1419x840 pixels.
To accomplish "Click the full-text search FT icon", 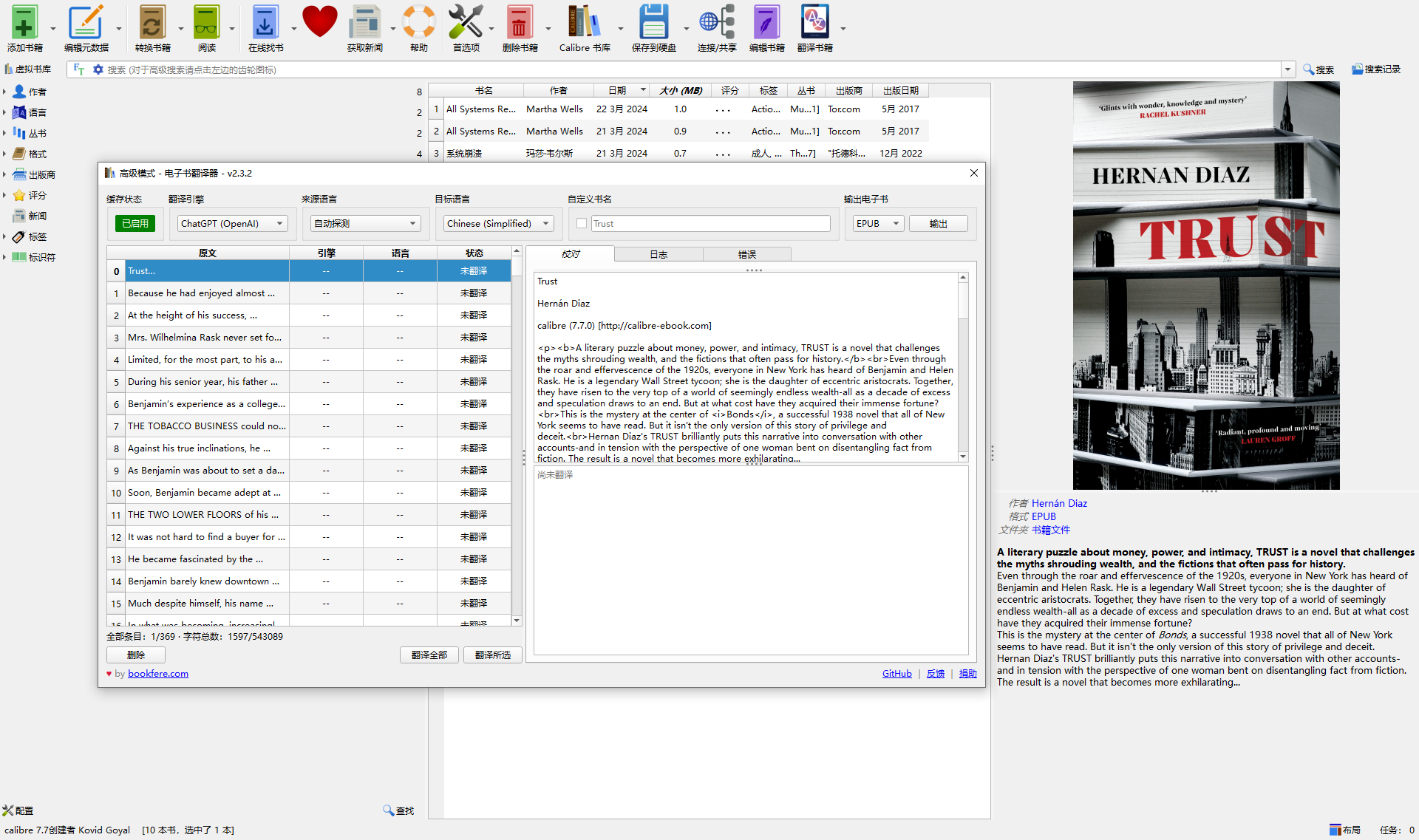I will pos(79,69).
